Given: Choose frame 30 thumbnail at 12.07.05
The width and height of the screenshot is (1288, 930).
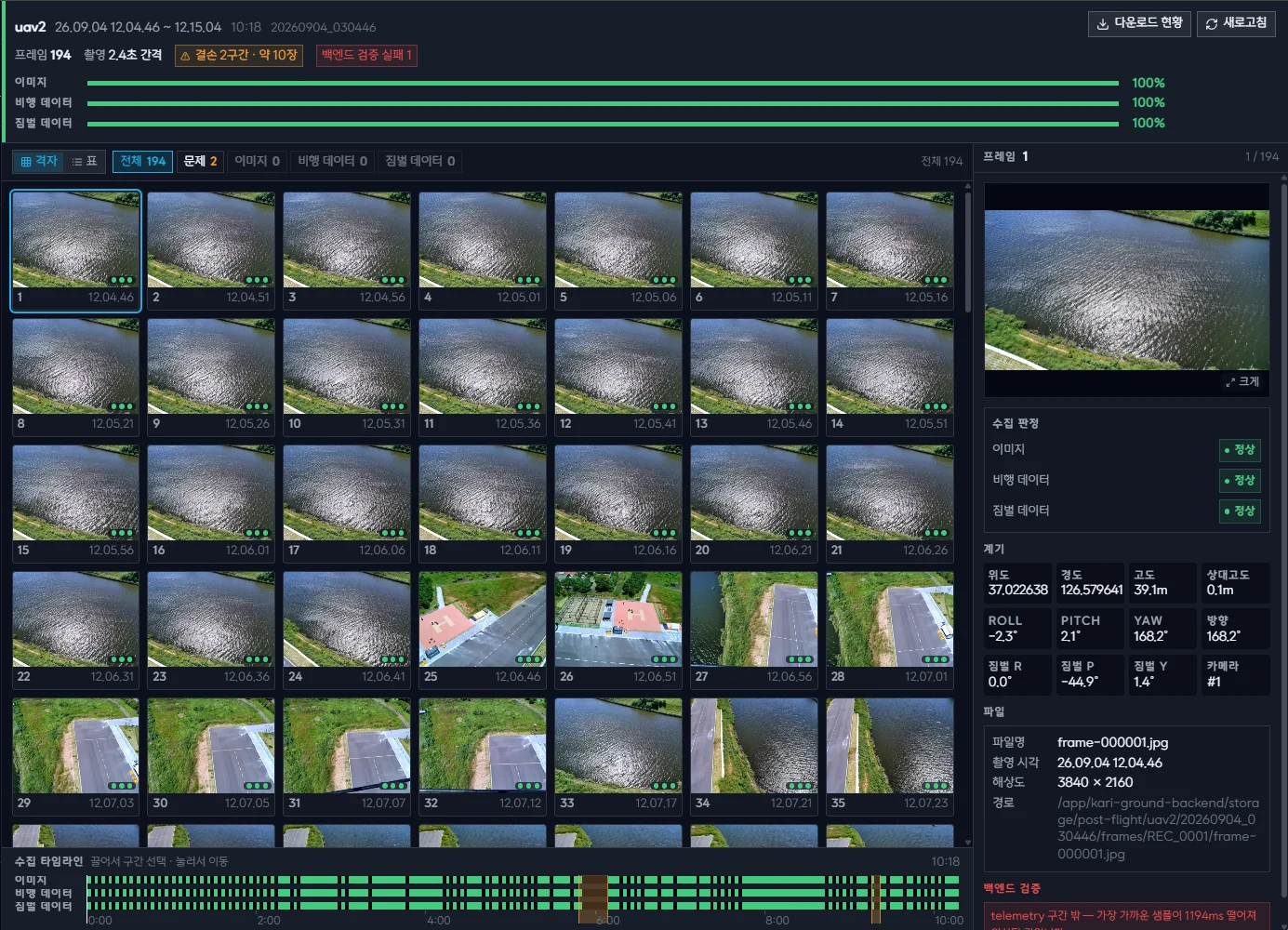Looking at the screenshot, I should pyautogui.click(x=211, y=757).
